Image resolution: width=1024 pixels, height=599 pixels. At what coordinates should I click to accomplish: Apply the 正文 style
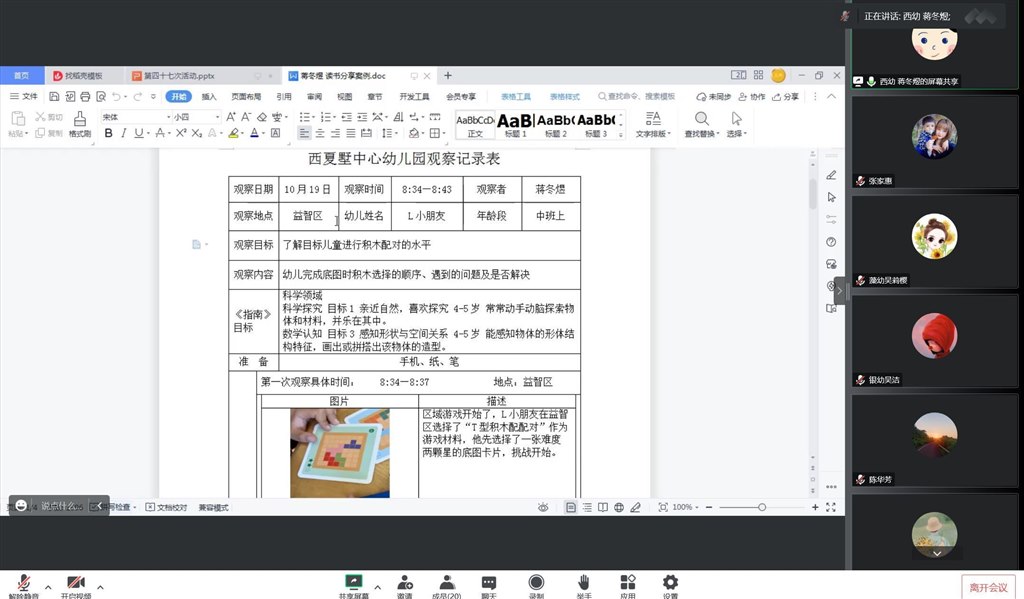click(475, 125)
